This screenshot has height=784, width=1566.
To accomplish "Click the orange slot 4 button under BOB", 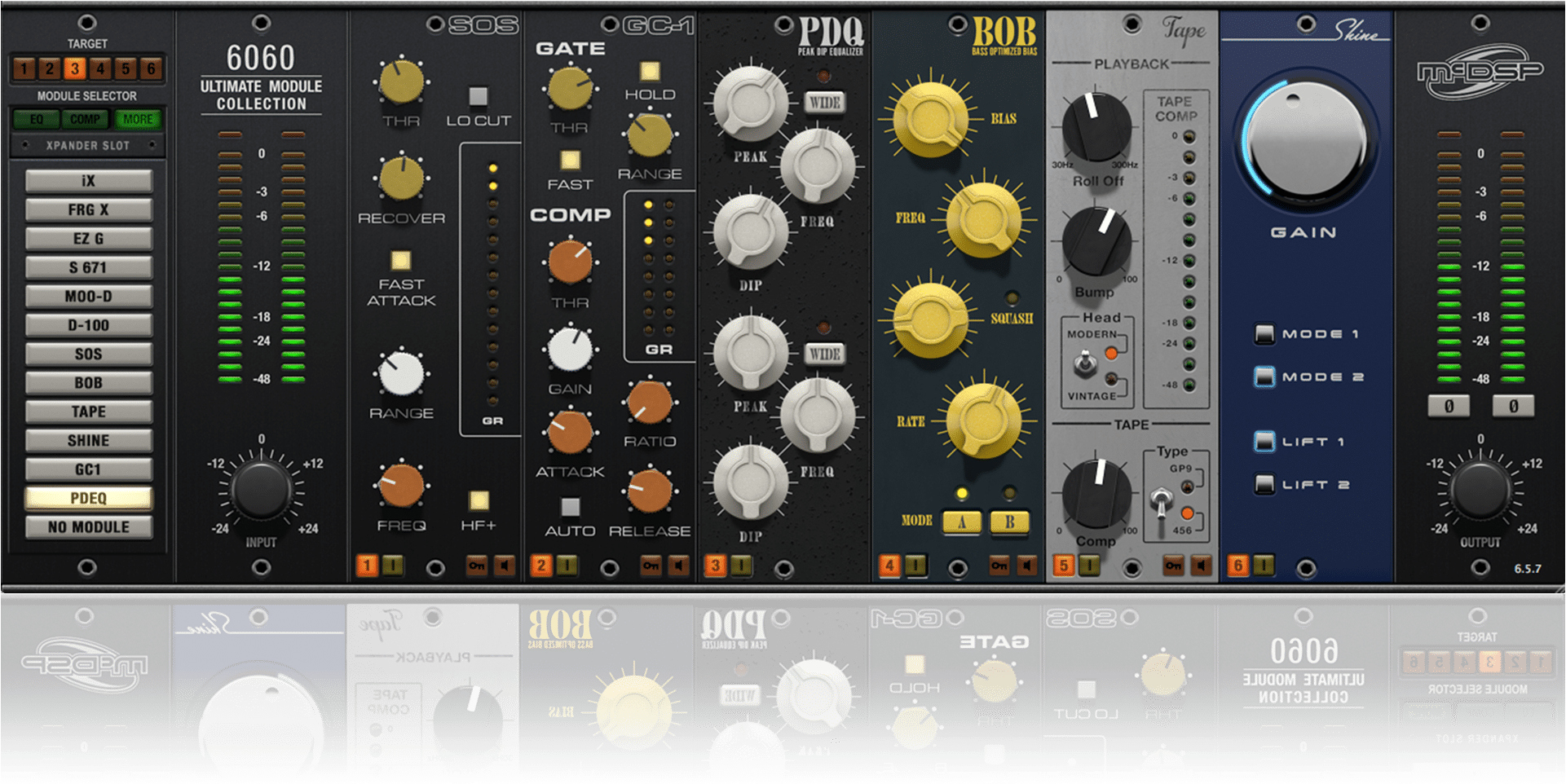I will click(x=889, y=566).
